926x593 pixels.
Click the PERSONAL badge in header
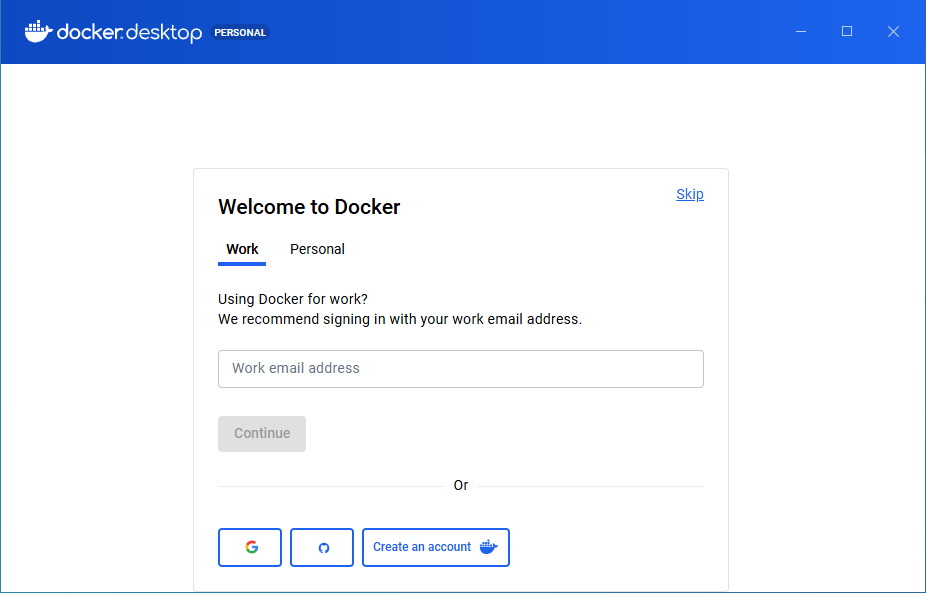pyautogui.click(x=240, y=32)
